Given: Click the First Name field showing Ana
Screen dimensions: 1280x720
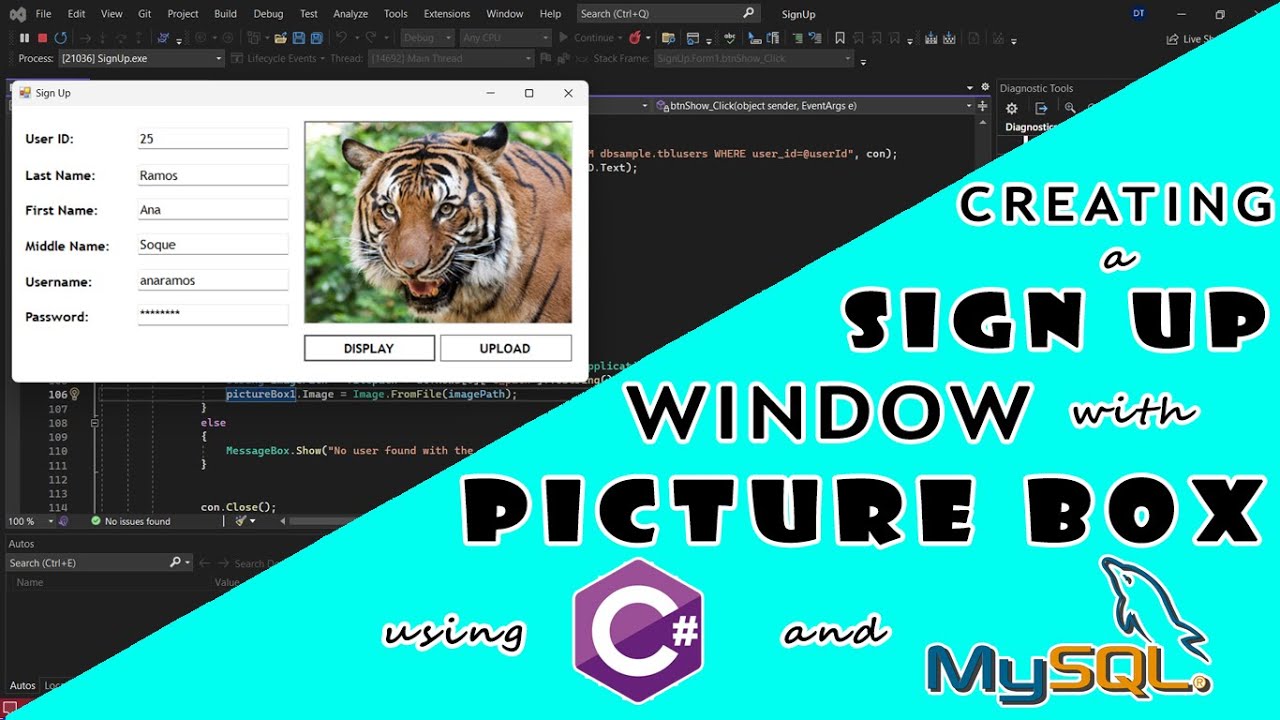Looking at the screenshot, I should click(x=213, y=210).
